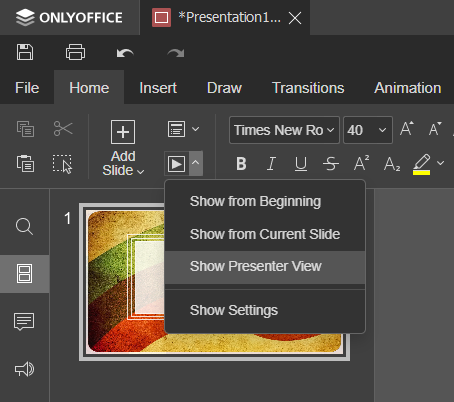Click the Cut scissors icon
The width and height of the screenshot is (454, 402).
pos(63,129)
